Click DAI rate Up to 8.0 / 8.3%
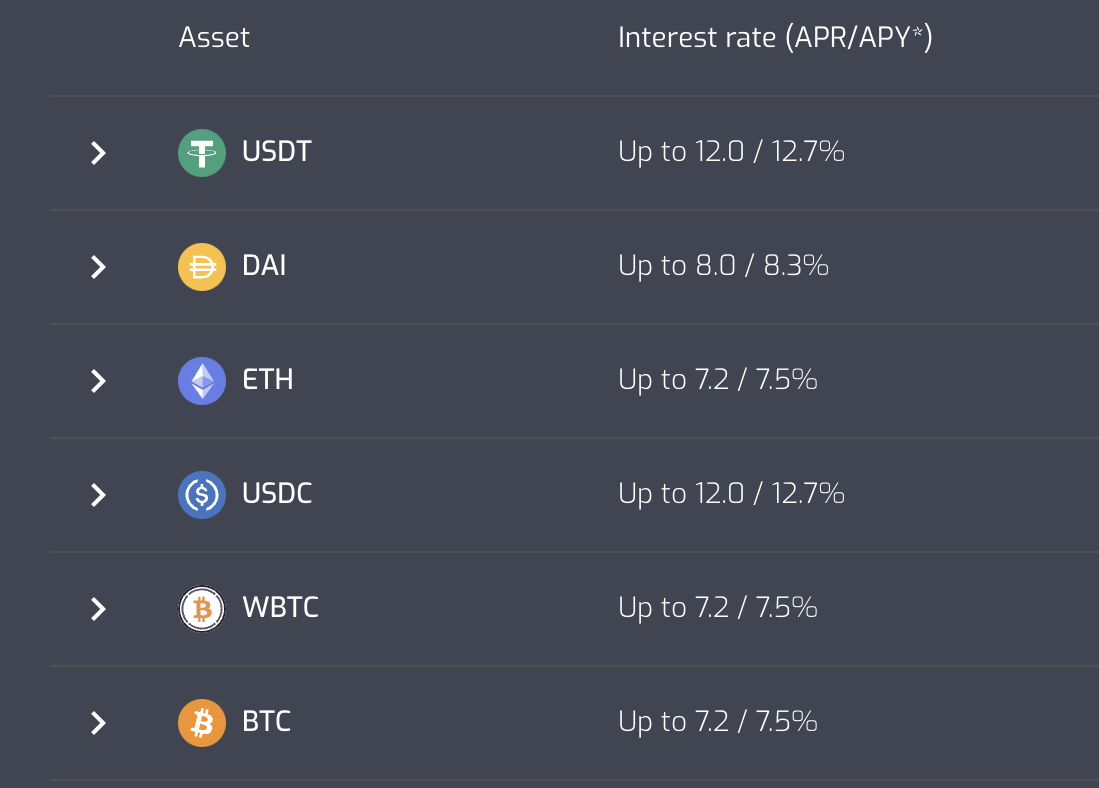The image size is (1099, 788). [723, 266]
